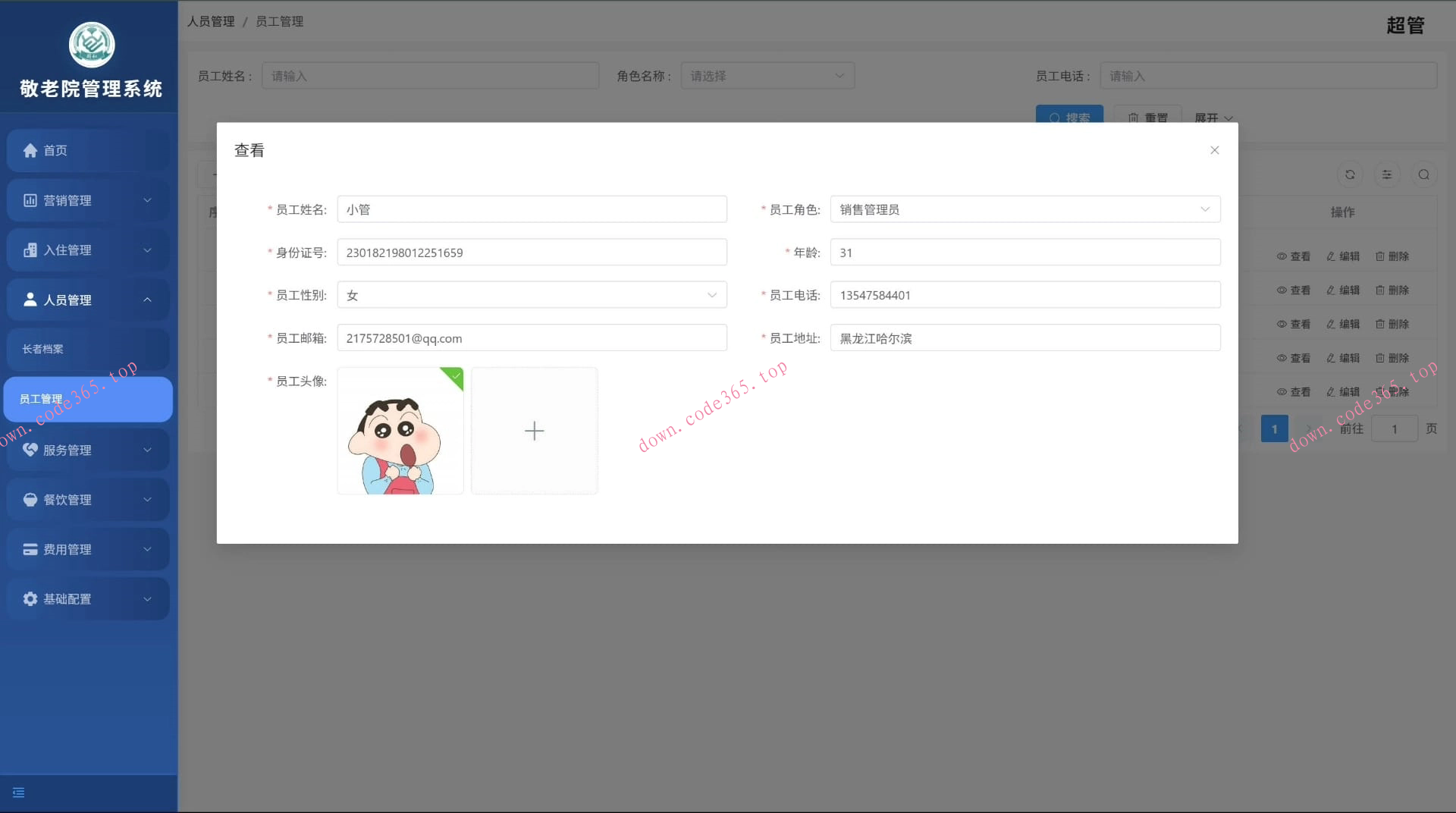Click the add avatar plus upload box
Screen dimensions: 1456x813
[534, 431]
